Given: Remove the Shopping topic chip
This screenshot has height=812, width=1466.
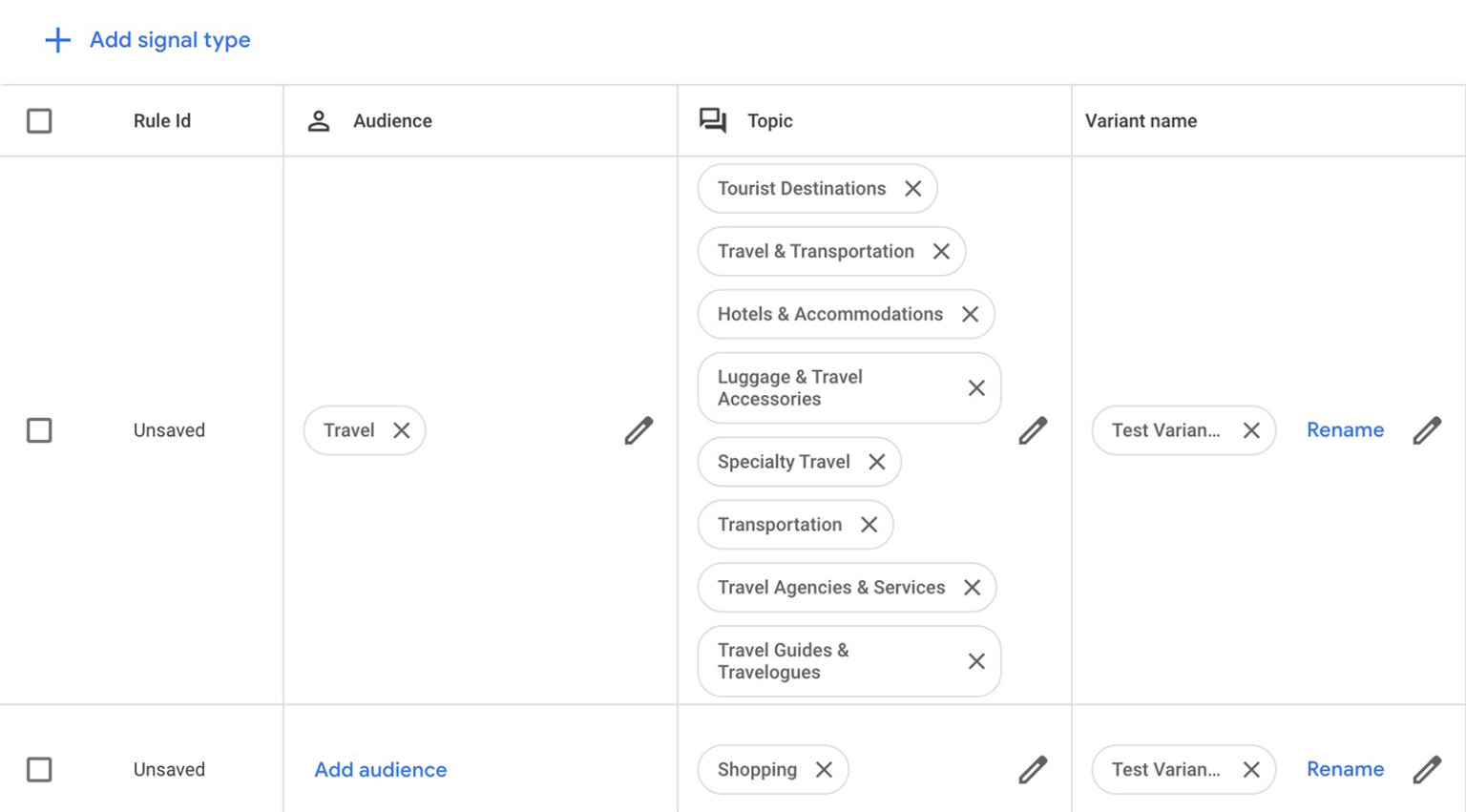Looking at the screenshot, I should pos(824,770).
